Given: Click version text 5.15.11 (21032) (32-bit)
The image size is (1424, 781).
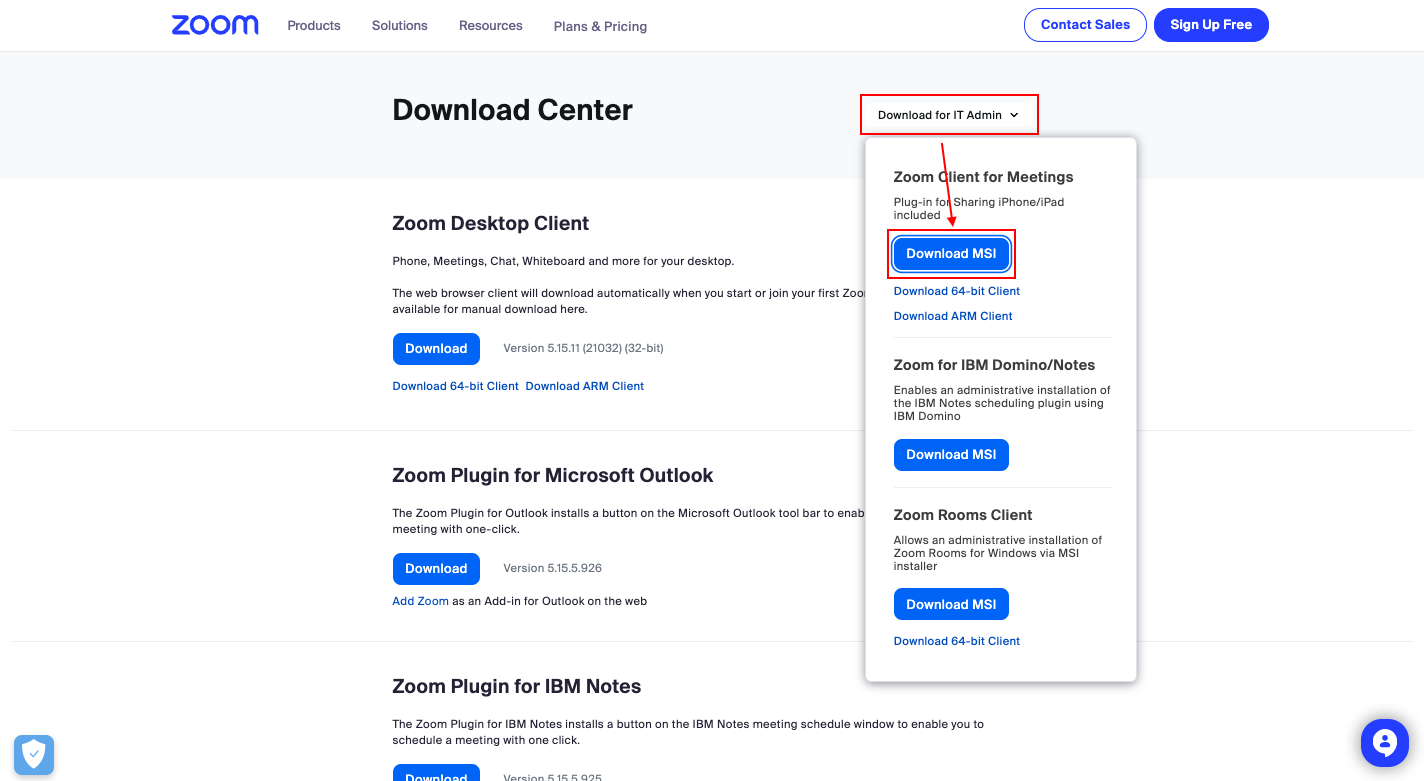Looking at the screenshot, I should point(583,348).
